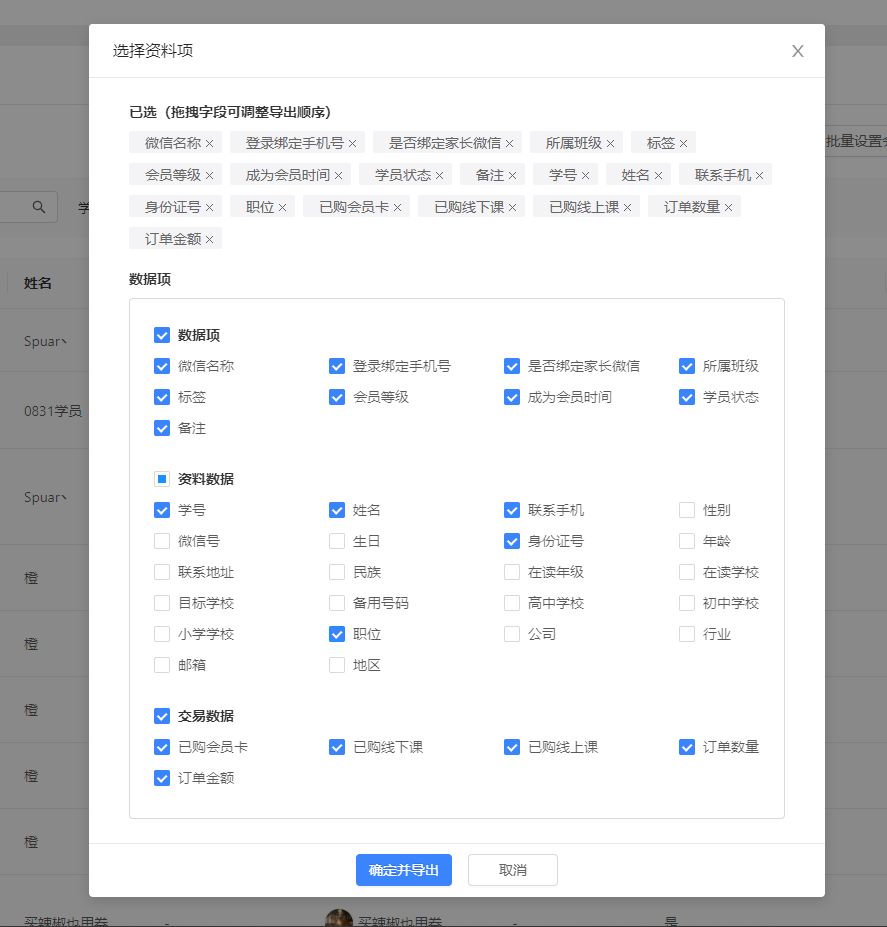Select the 在读学校 checkbox
This screenshot has width=887, height=927.
tap(686, 572)
